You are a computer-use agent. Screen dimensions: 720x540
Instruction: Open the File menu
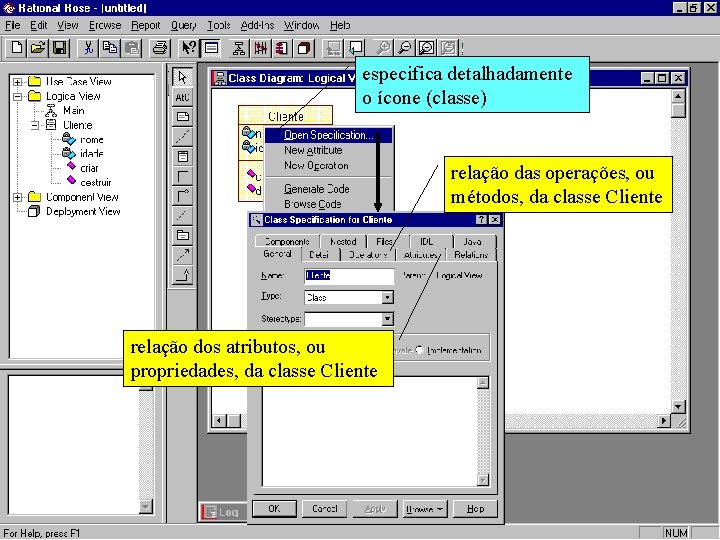click(x=12, y=25)
